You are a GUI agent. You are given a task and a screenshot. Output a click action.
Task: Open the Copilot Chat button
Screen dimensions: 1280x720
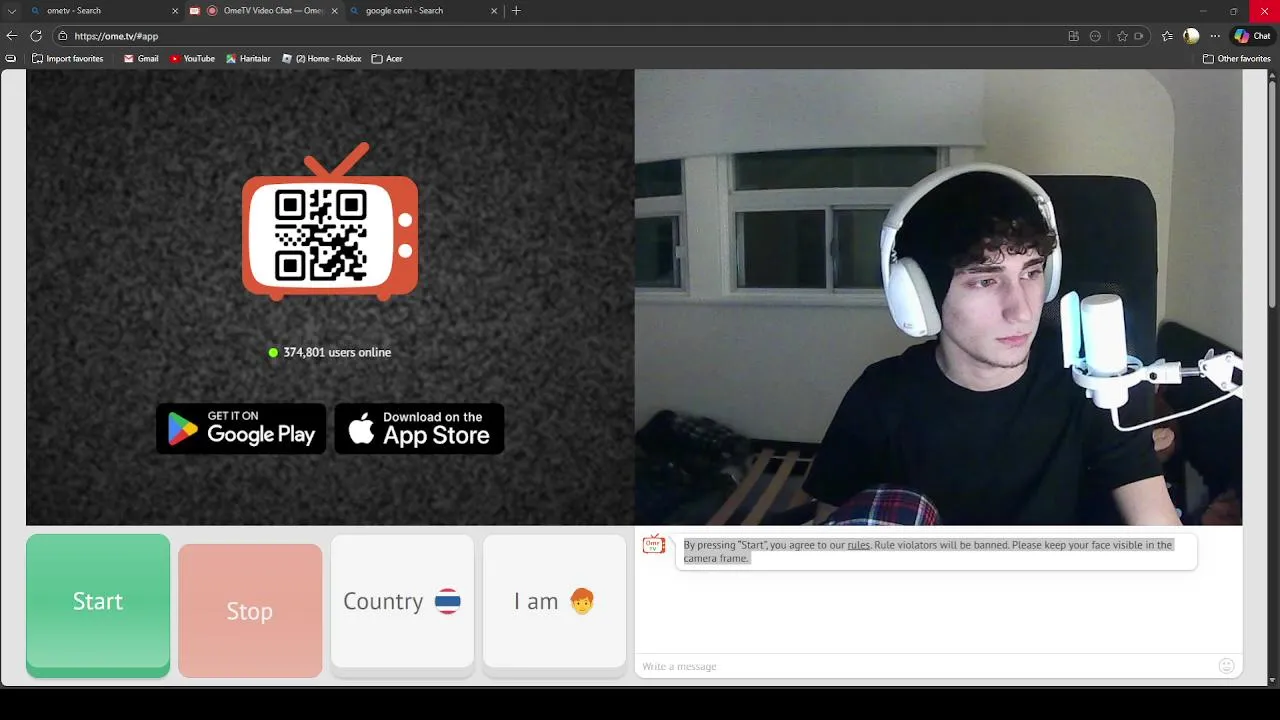point(1252,36)
